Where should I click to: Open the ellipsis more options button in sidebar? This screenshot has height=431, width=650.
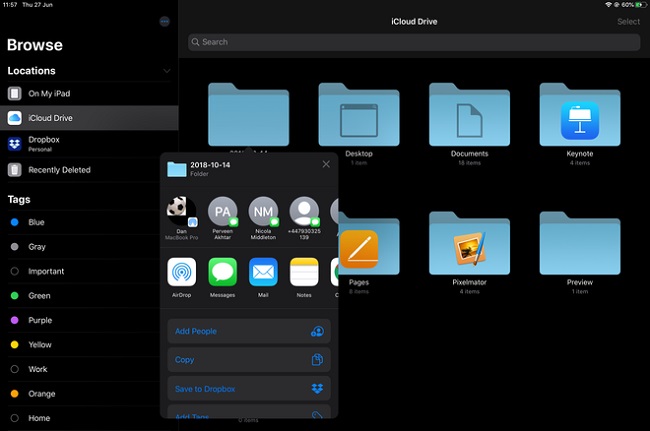coord(165,22)
